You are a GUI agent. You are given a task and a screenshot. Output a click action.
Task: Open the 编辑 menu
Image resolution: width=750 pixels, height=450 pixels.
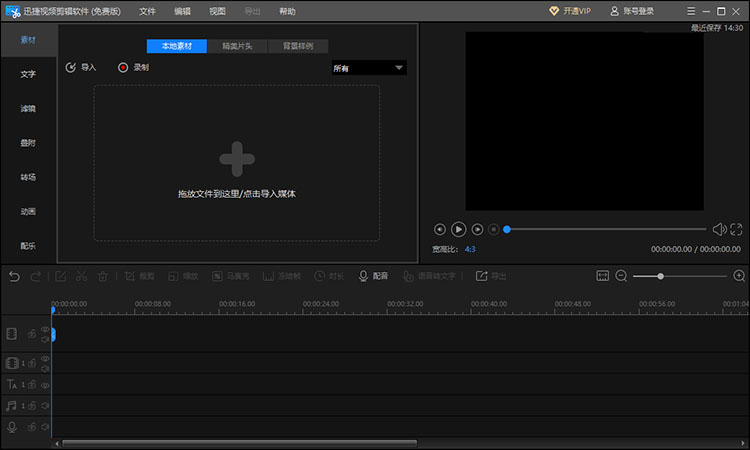coord(182,11)
